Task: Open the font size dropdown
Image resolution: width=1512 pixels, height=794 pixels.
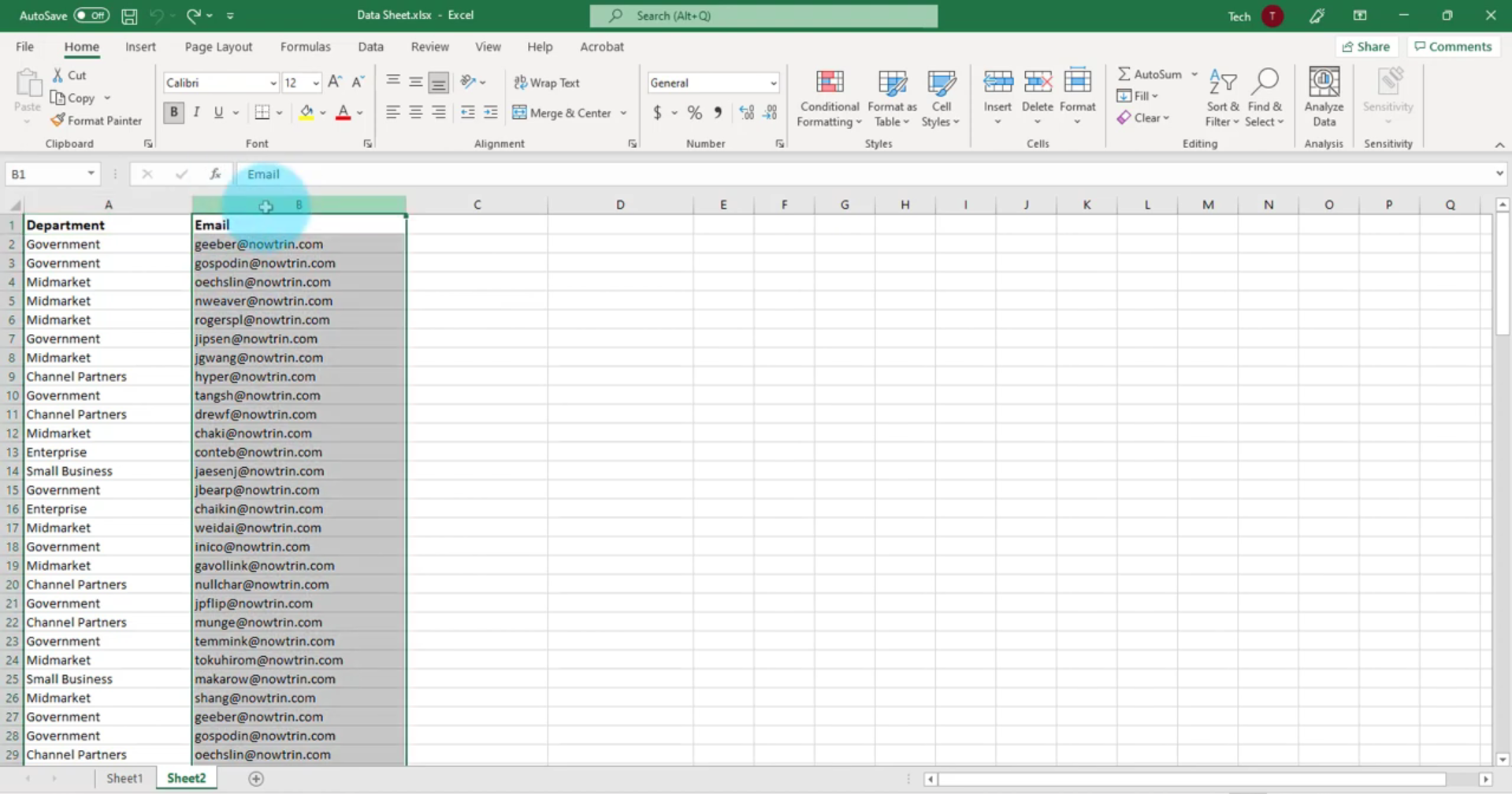Action: tap(315, 83)
